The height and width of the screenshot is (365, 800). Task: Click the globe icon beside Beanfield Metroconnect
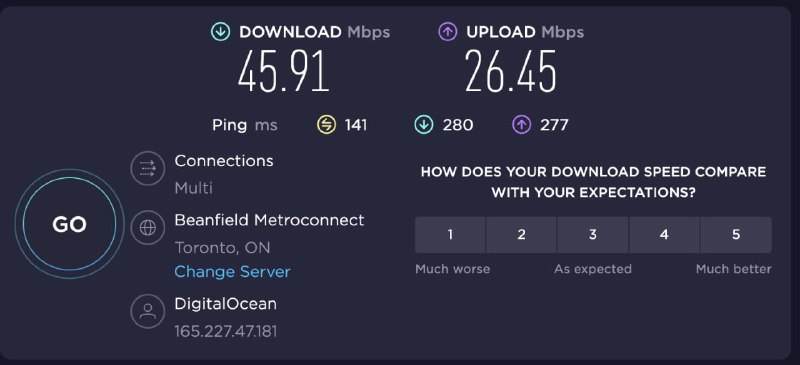pyautogui.click(x=147, y=228)
